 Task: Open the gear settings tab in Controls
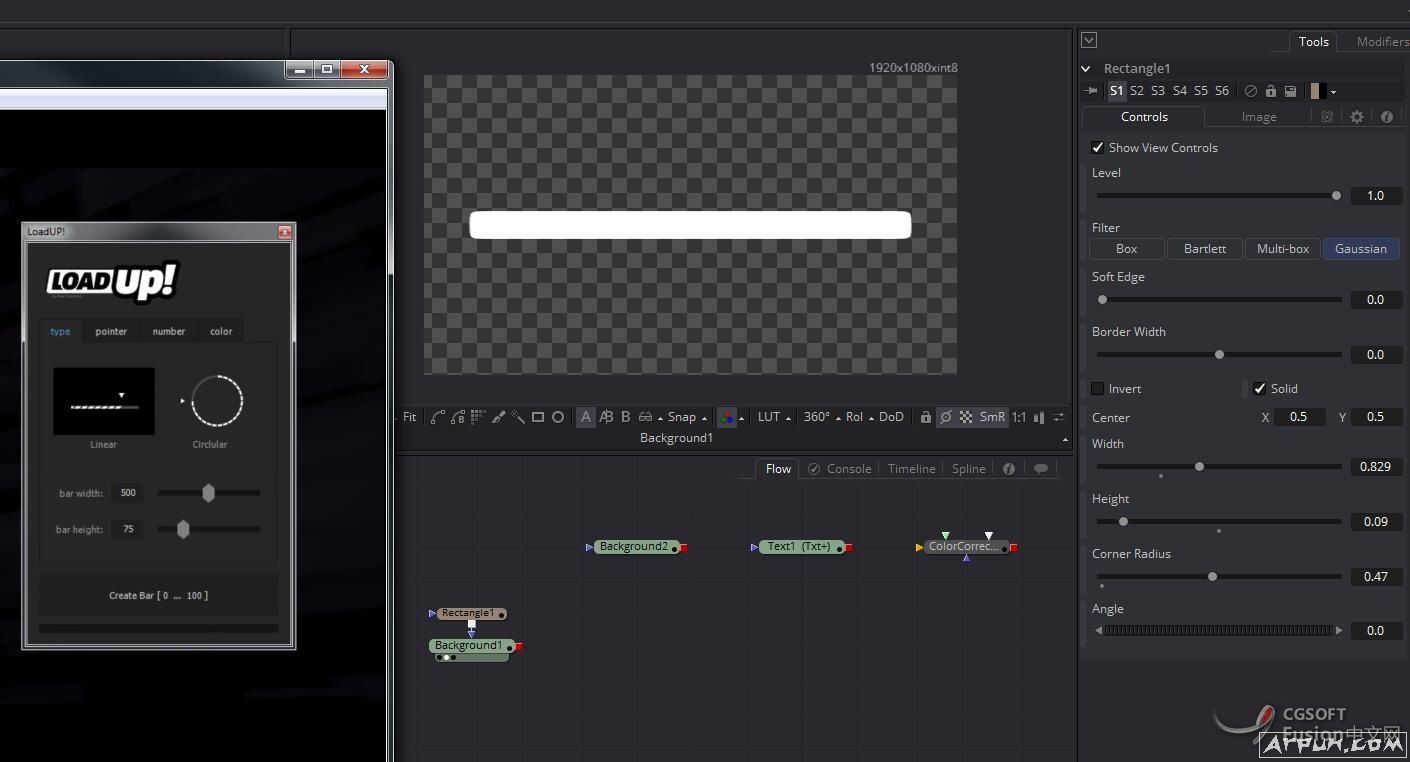click(x=1356, y=117)
